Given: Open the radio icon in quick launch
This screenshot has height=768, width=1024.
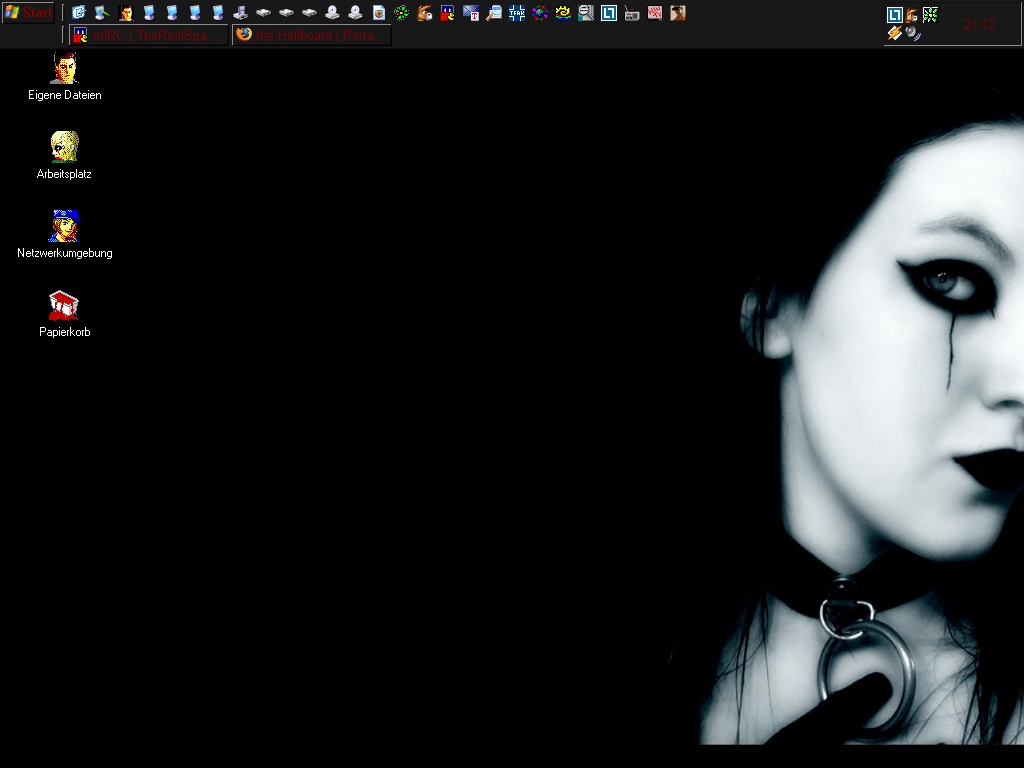Looking at the screenshot, I should tap(632, 13).
